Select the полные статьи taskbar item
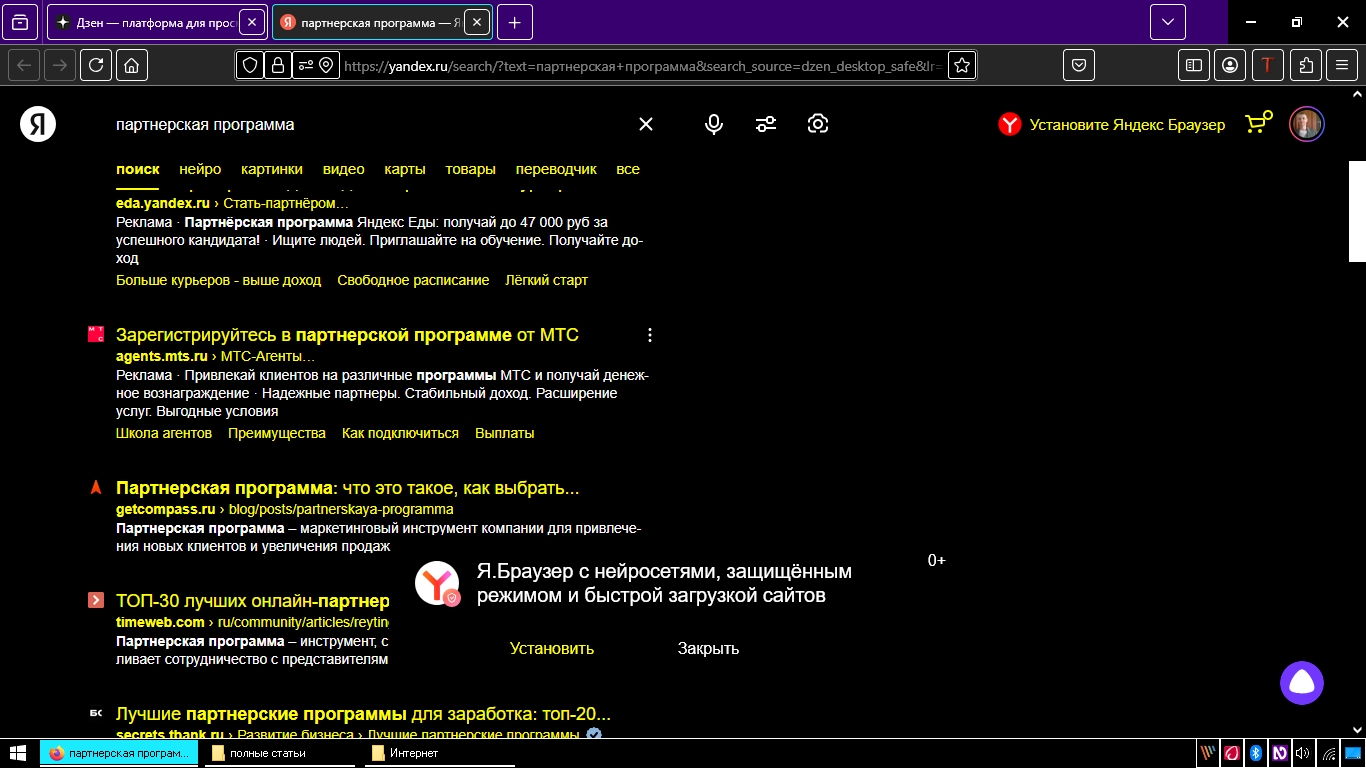Viewport: 1366px width, 768px height. point(278,753)
